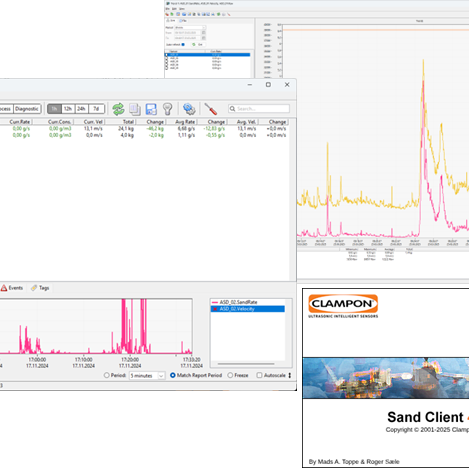Toggle Auto refresh in Trend window
Image resolution: width=469 pixels, height=468 pixels.
[183, 44]
